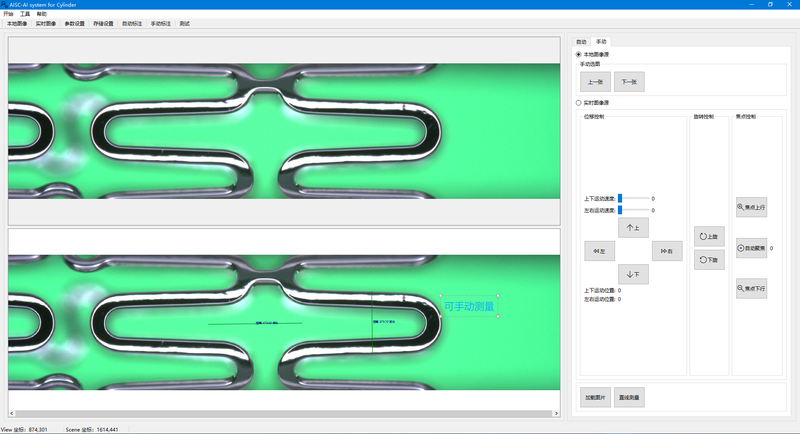800x434 pixels.
Task: Start auto focus (自动聚焦)
Action: 751,248
